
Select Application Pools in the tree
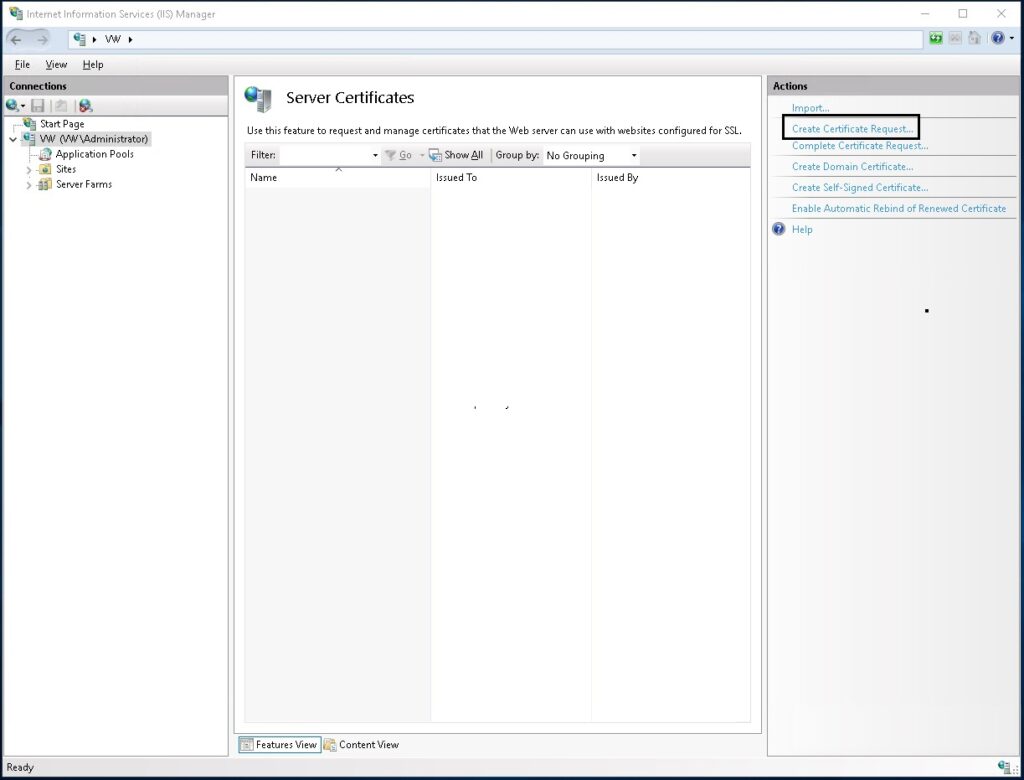click(94, 154)
